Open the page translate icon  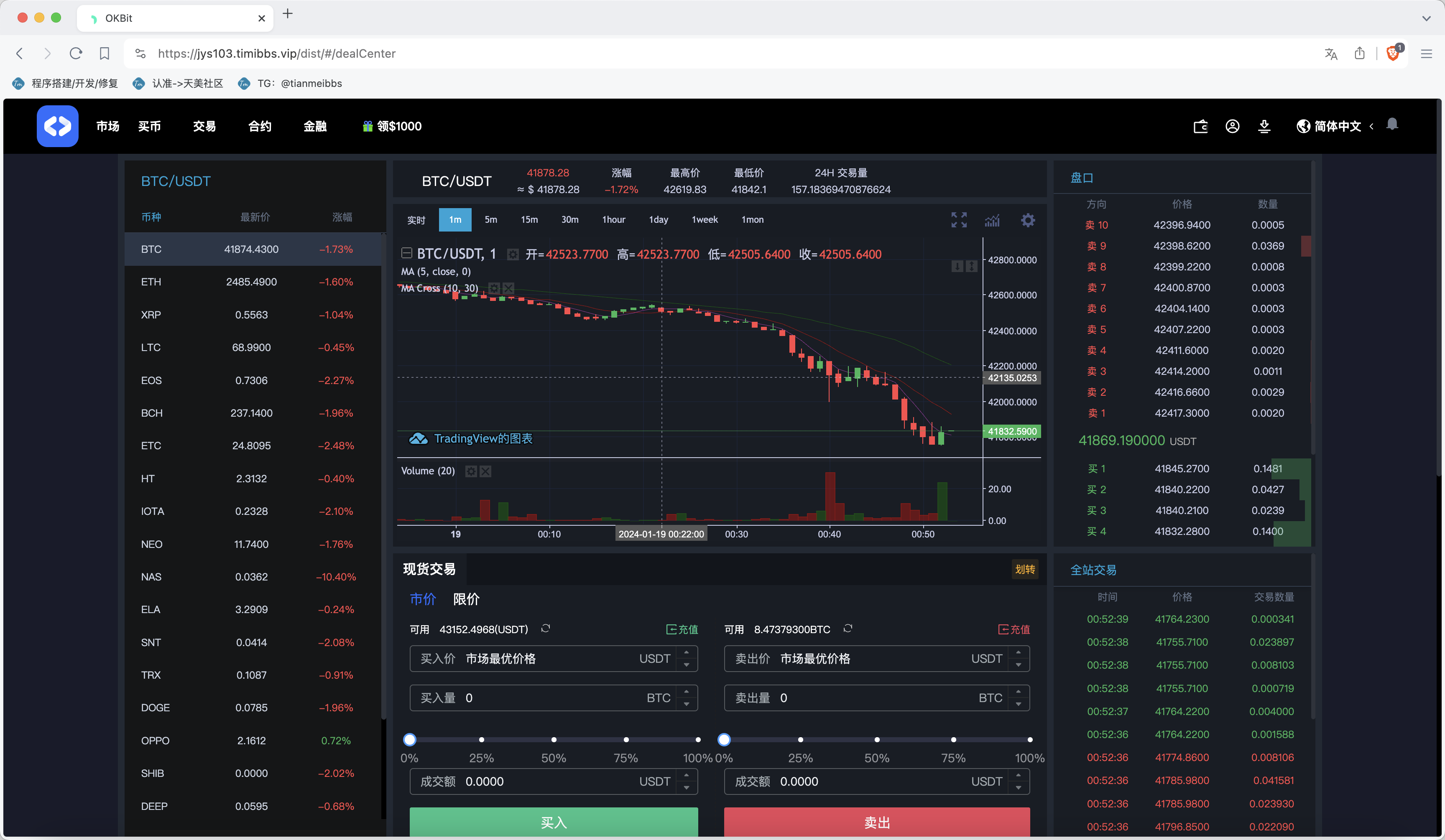coord(1331,54)
